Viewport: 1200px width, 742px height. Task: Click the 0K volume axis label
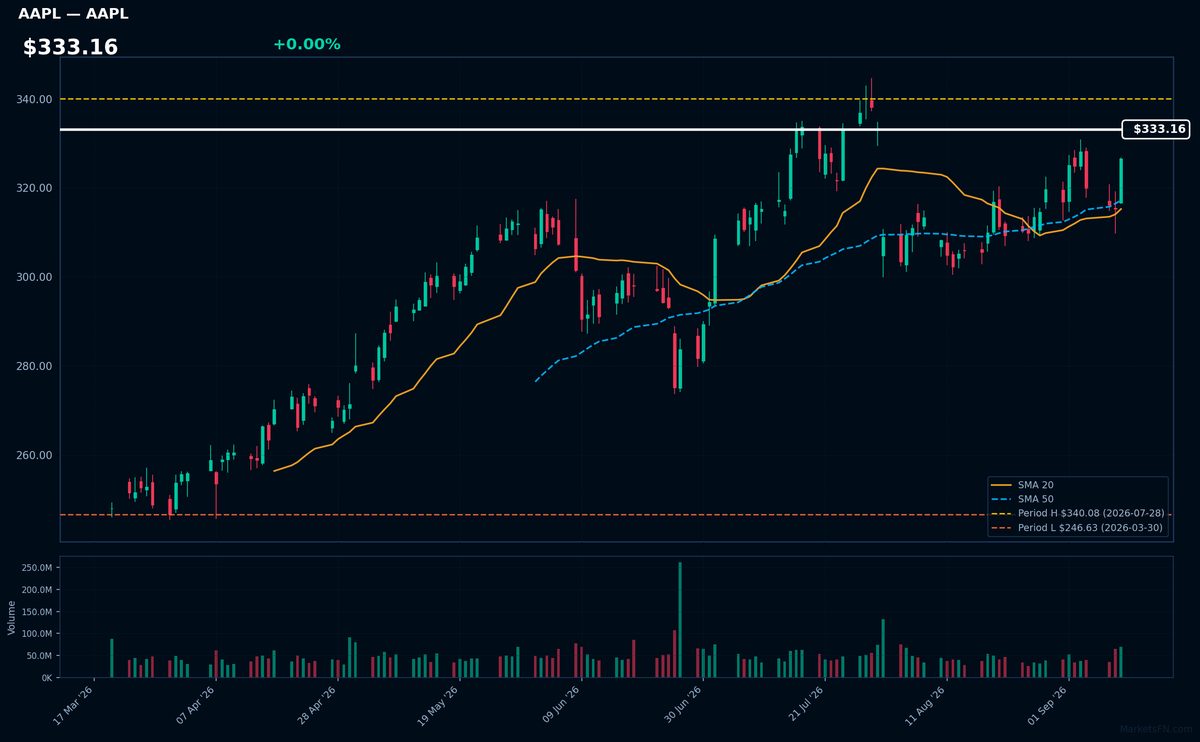[x=47, y=677]
